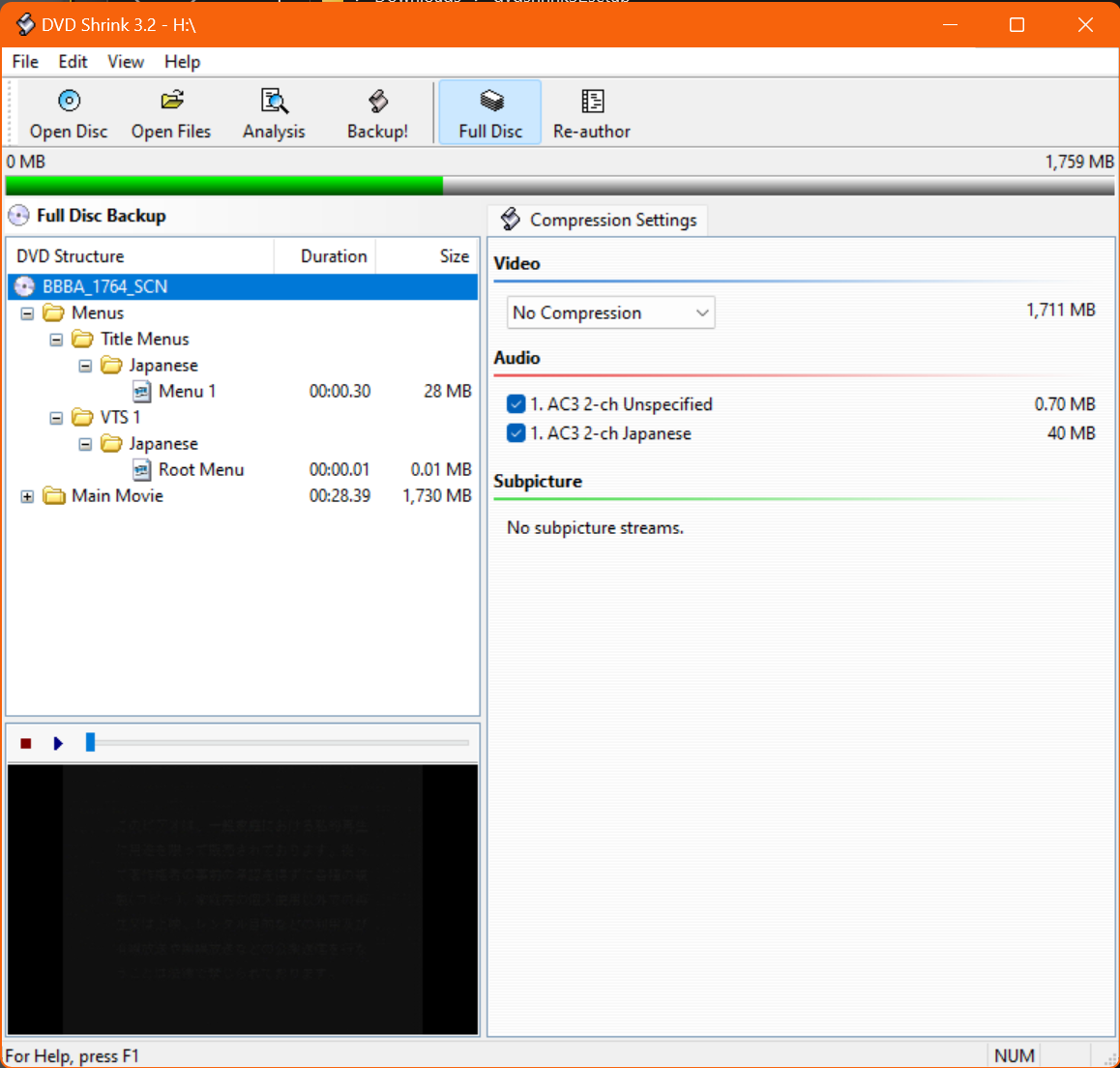
Task: Click 'No subpicture streams.' text
Action: click(x=595, y=528)
